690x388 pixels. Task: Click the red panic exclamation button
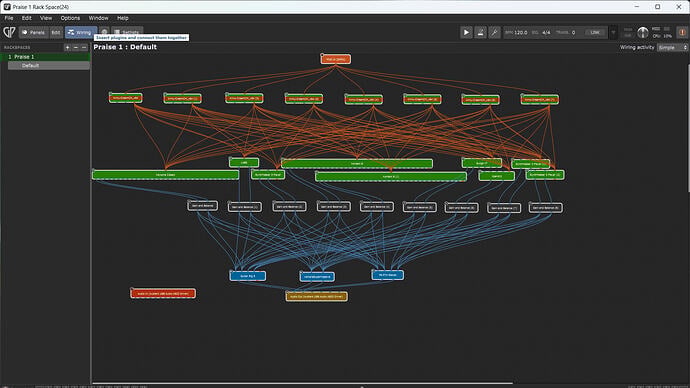pos(682,32)
